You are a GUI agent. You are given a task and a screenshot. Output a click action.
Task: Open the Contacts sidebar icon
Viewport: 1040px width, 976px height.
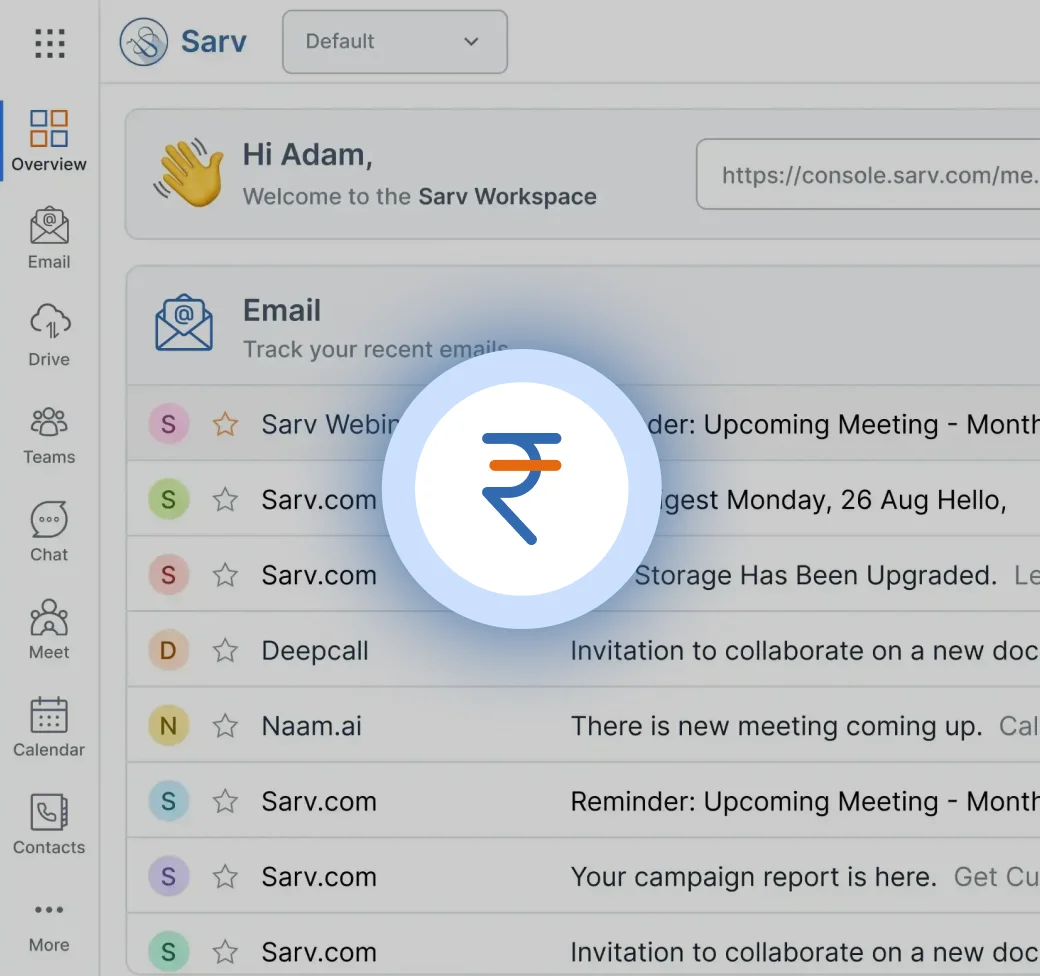pyautogui.click(x=49, y=825)
